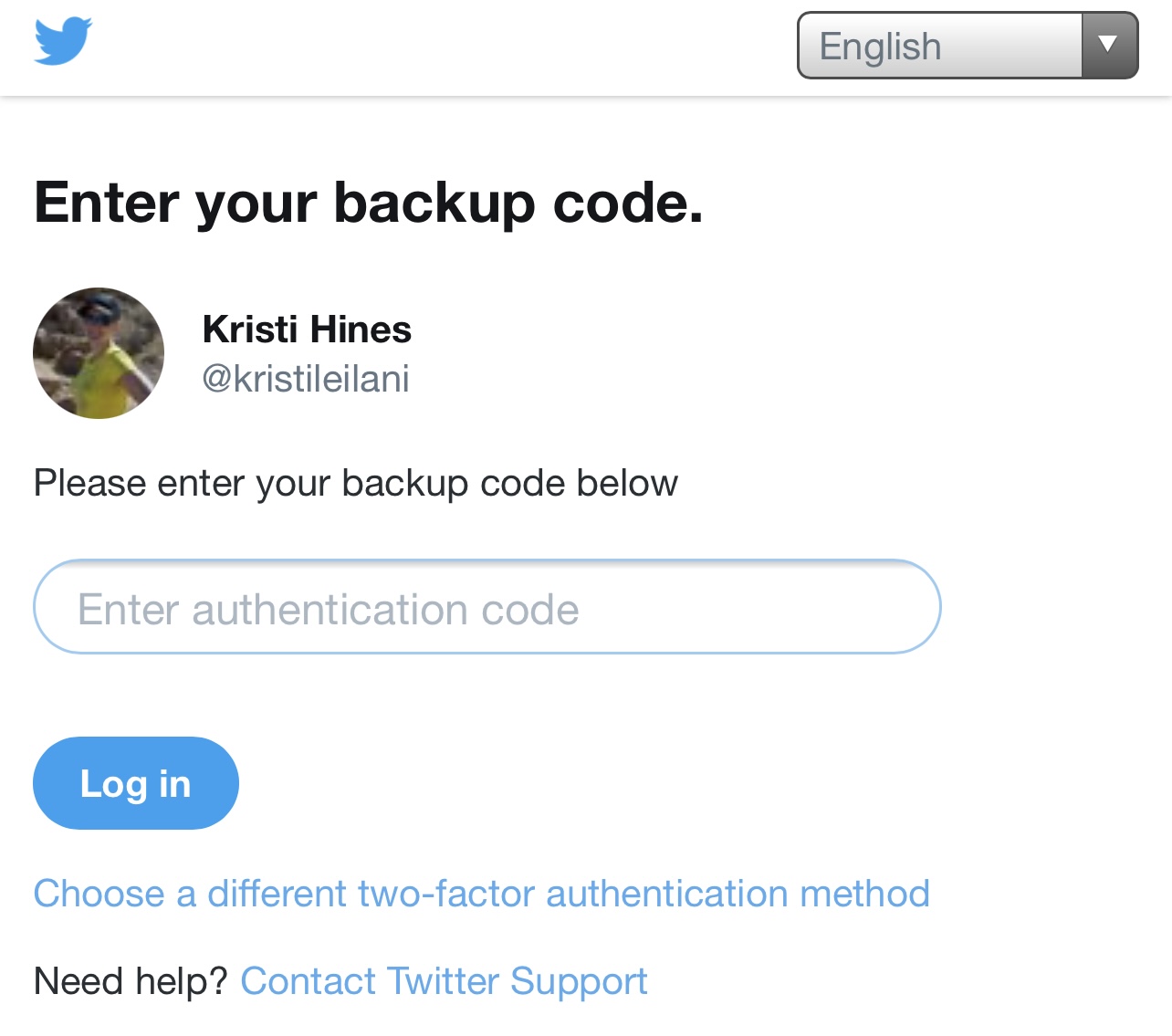Click the gray placeholder text in the code box
This screenshot has height=1036, width=1172.
(329, 610)
